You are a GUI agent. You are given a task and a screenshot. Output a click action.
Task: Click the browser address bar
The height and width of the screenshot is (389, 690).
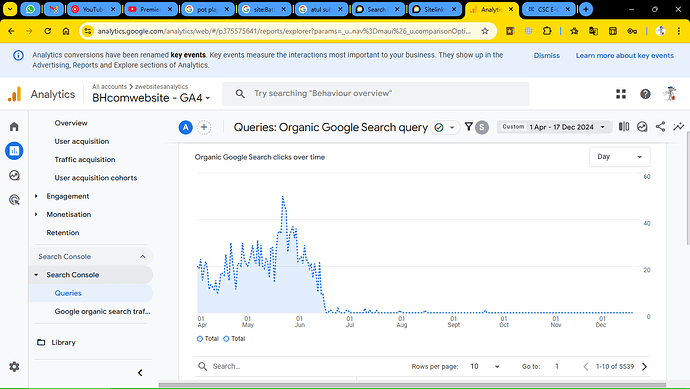284,31
